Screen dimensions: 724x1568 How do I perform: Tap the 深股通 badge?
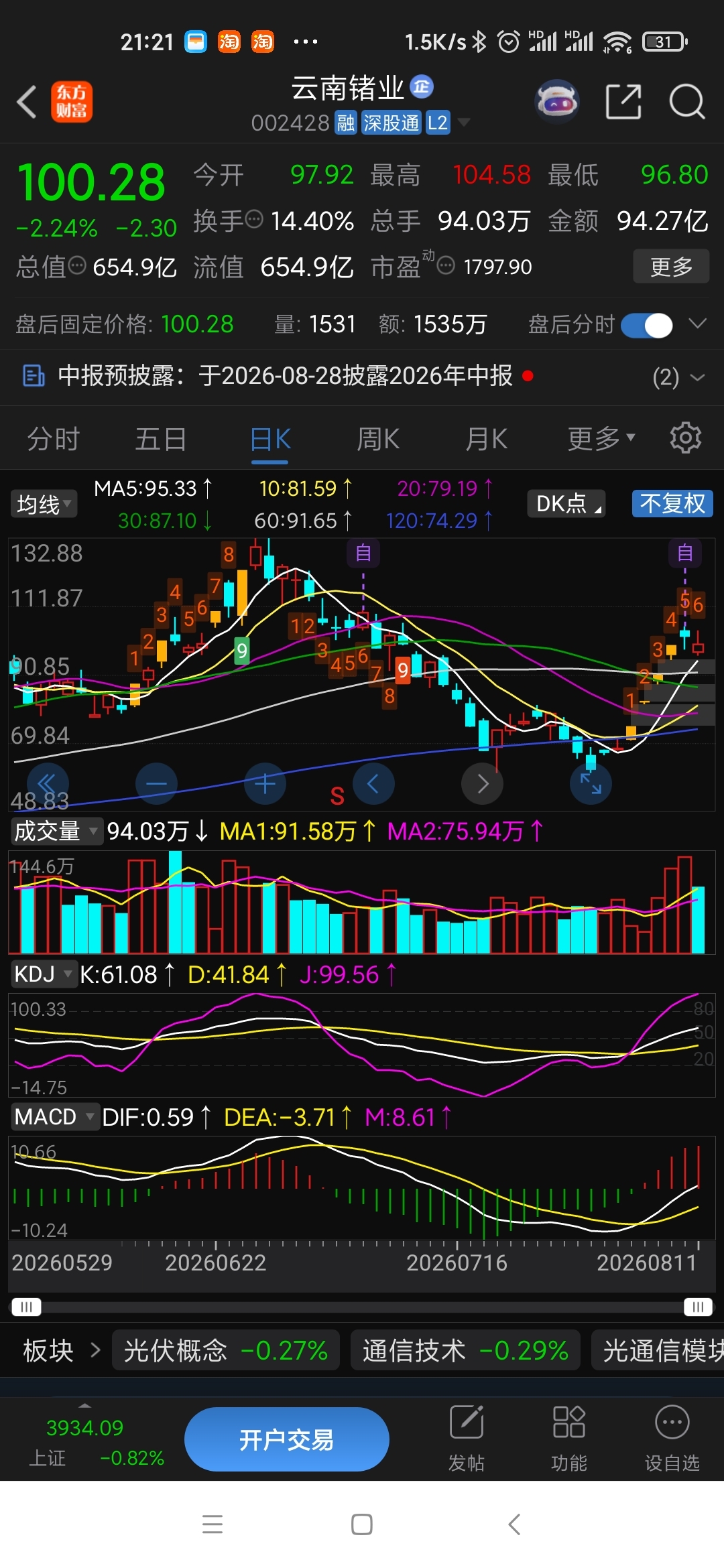pyautogui.click(x=391, y=123)
